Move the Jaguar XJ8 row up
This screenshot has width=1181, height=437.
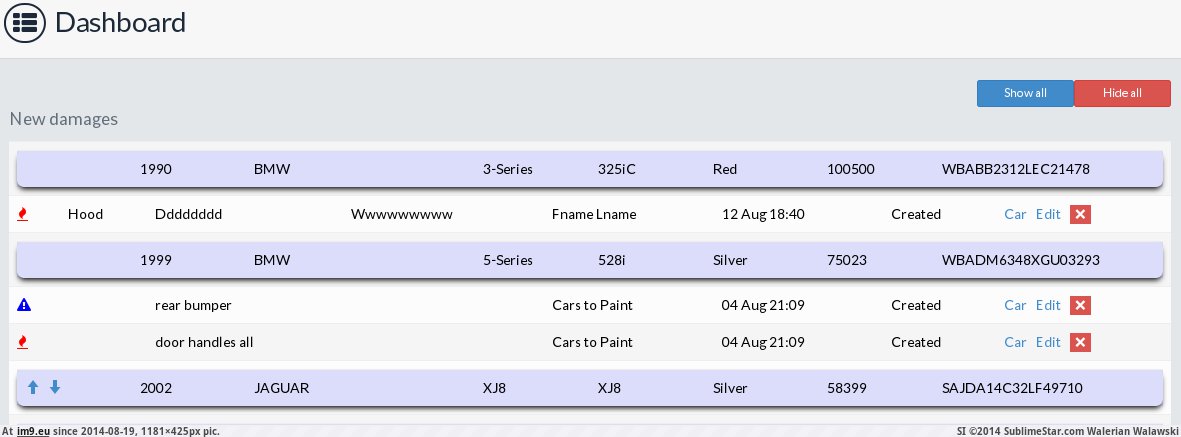coord(33,387)
